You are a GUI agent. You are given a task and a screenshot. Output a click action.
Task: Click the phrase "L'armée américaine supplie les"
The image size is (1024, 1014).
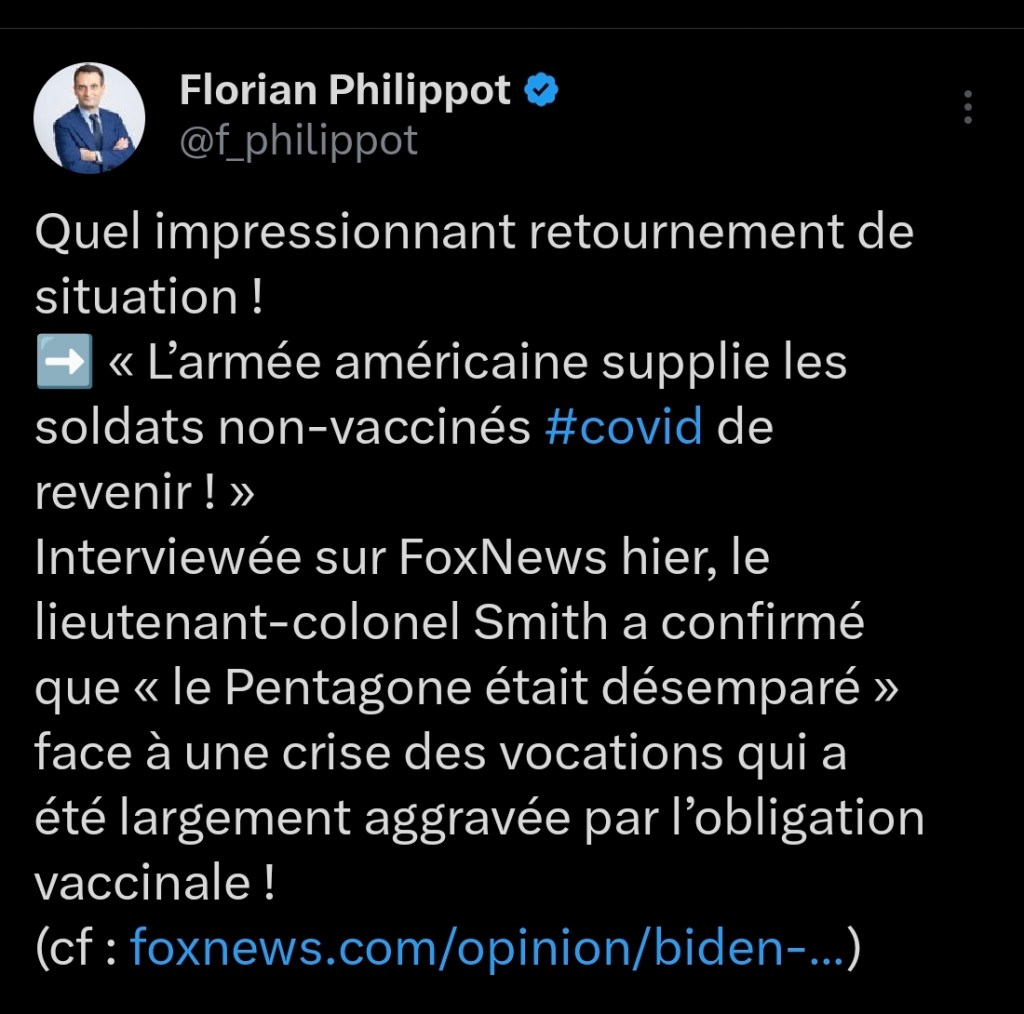[497, 363]
